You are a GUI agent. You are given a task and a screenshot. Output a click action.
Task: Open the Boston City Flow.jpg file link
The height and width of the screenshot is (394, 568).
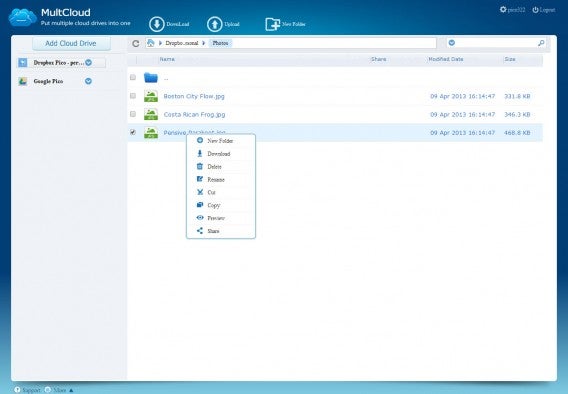tap(194, 96)
